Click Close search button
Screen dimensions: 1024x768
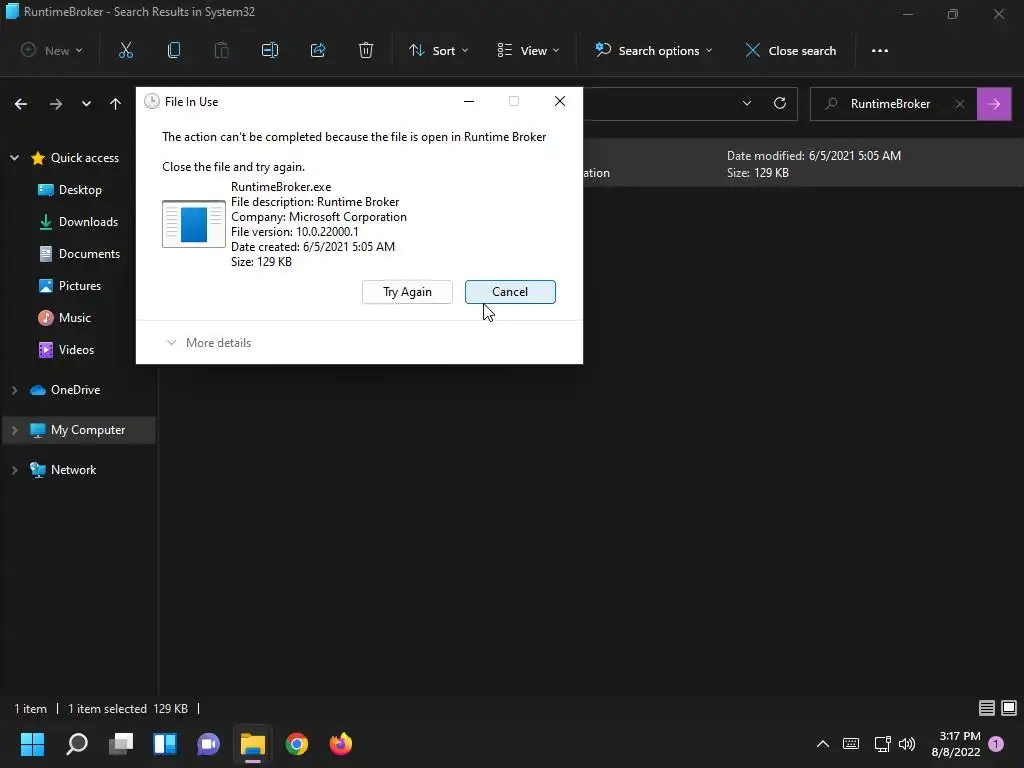point(790,50)
